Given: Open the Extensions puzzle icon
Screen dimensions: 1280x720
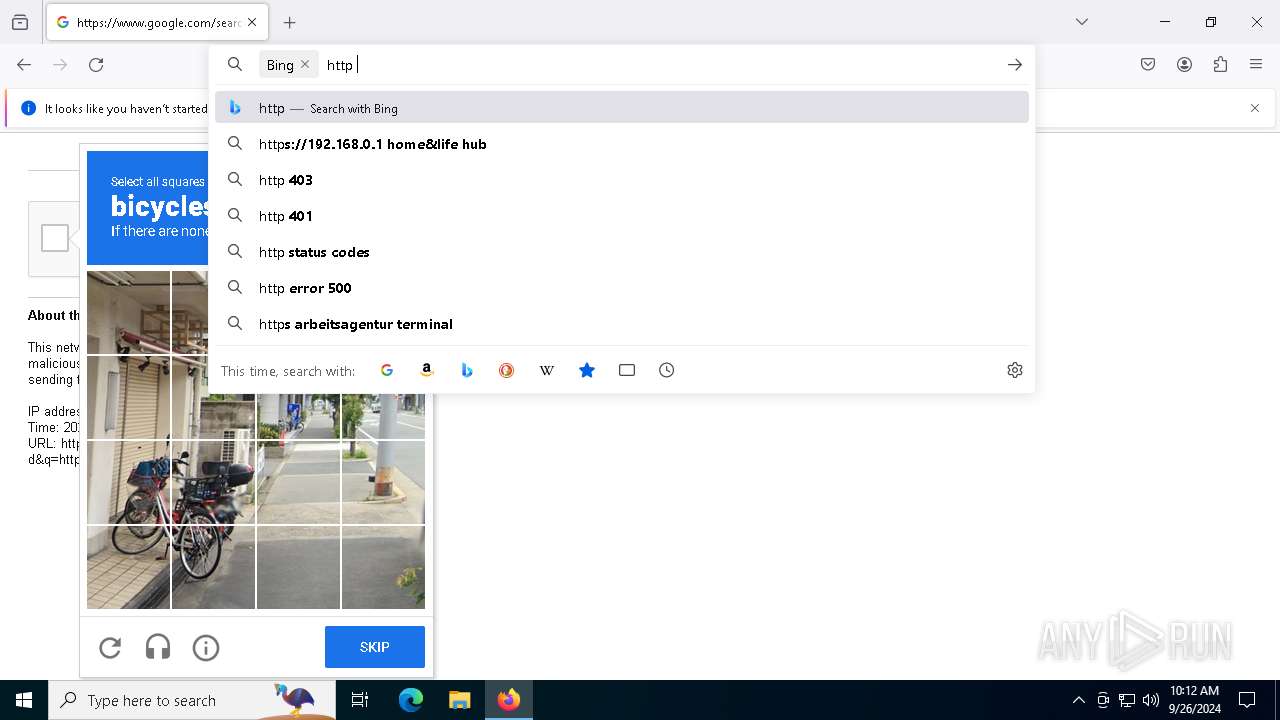Looking at the screenshot, I should 1220,65.
